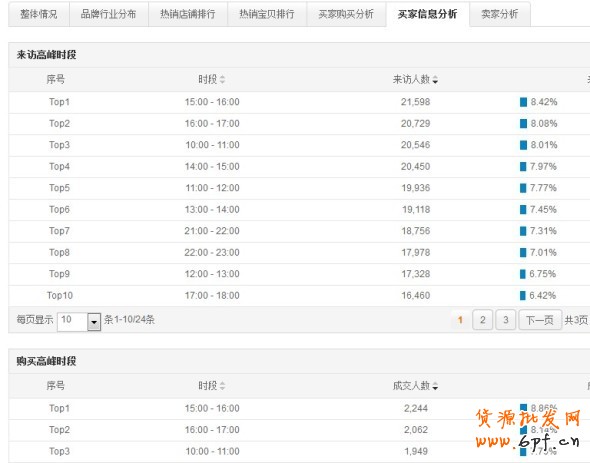
Task: Click the 8.08% percentage bar
Action: [523, 123]
